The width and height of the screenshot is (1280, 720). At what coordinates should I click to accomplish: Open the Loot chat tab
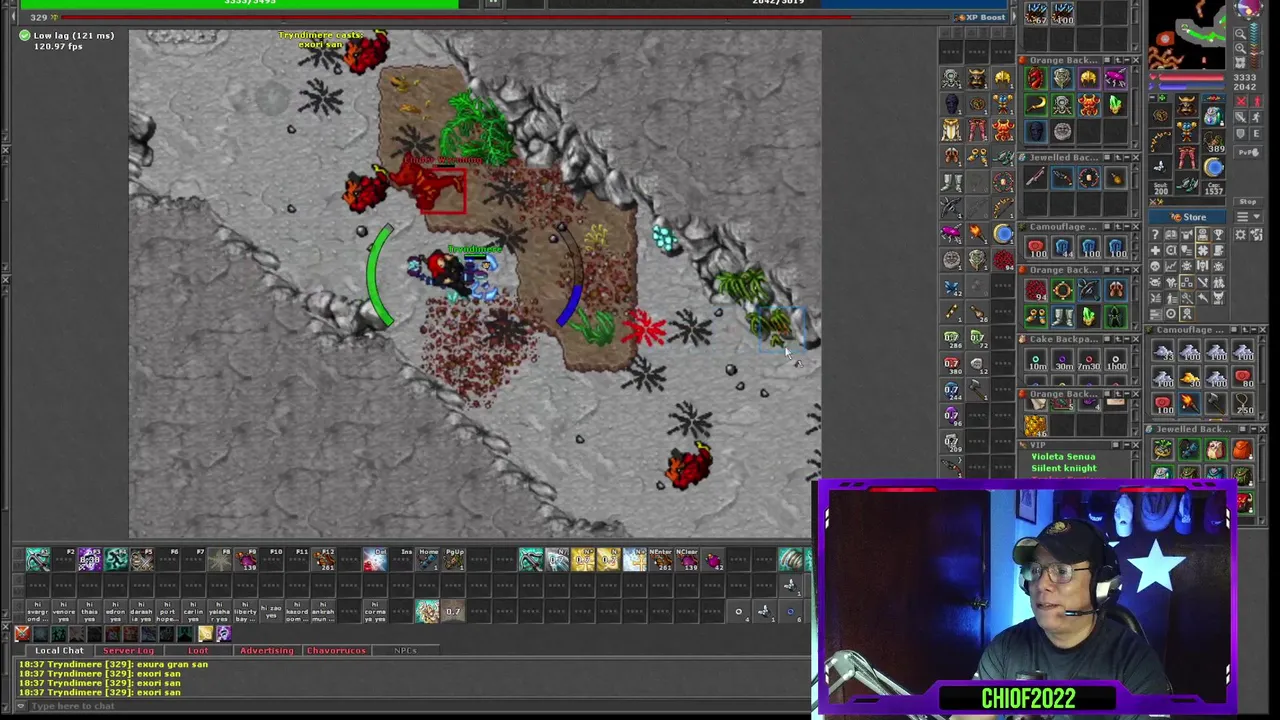tap(198, 650)
